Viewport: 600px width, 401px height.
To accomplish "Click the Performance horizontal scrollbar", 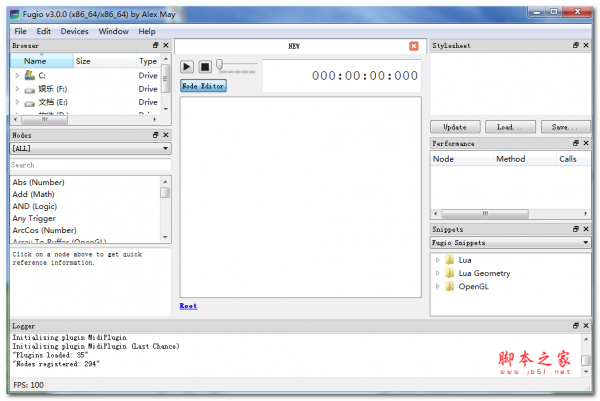I will tap(510, 214).
